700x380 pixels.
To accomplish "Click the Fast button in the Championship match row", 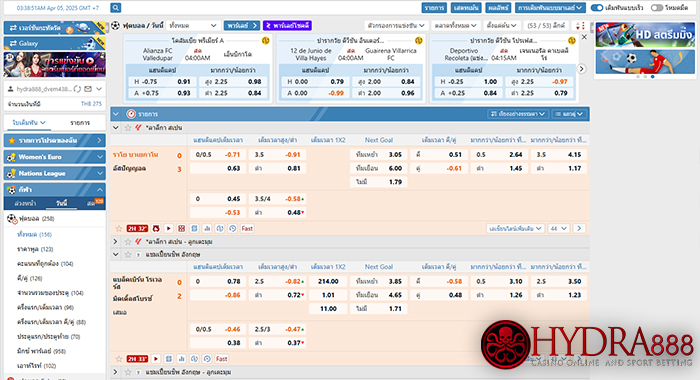I will point(221,359).
